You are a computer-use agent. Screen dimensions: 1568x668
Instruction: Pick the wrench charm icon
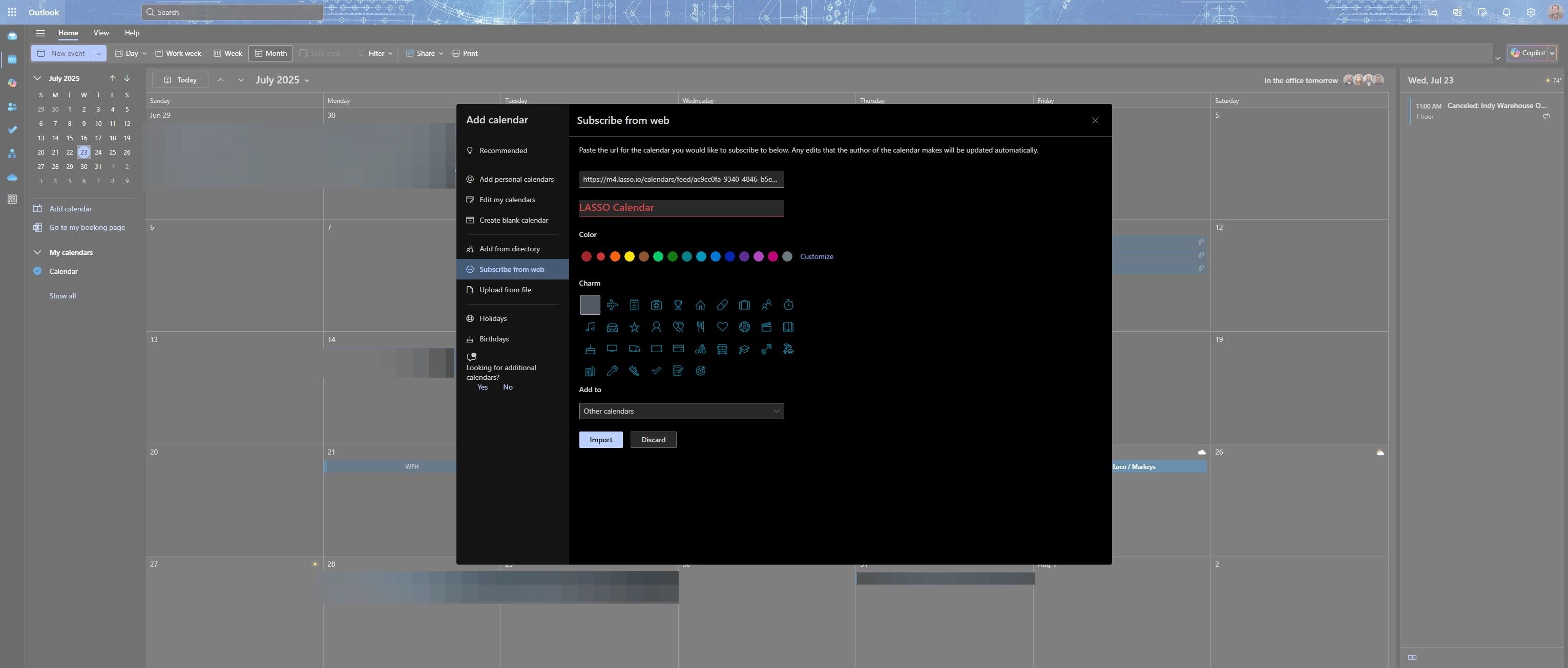coord(612,371)
